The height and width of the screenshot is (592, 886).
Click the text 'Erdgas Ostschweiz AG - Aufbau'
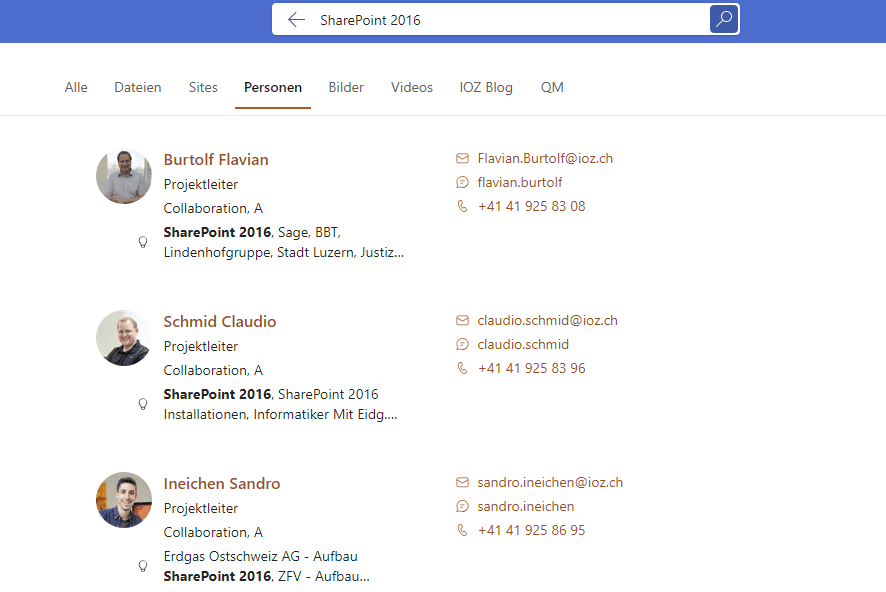(260, 556)
